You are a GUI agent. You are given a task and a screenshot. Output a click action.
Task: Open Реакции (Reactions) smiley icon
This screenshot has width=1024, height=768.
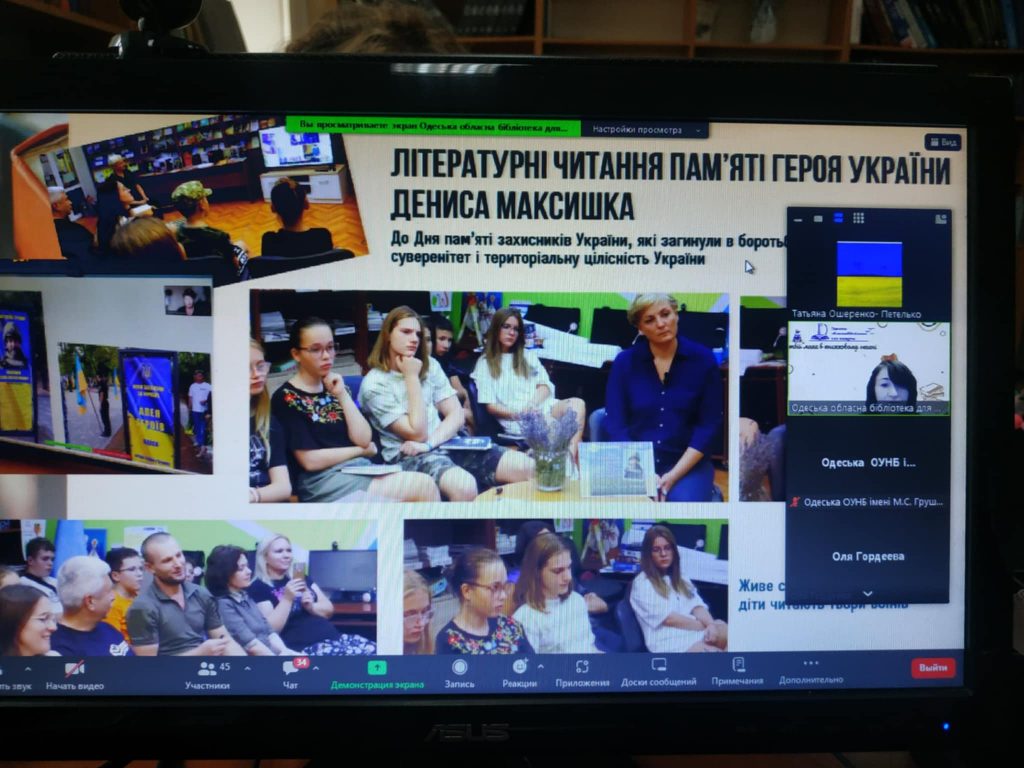coord(520,666)
